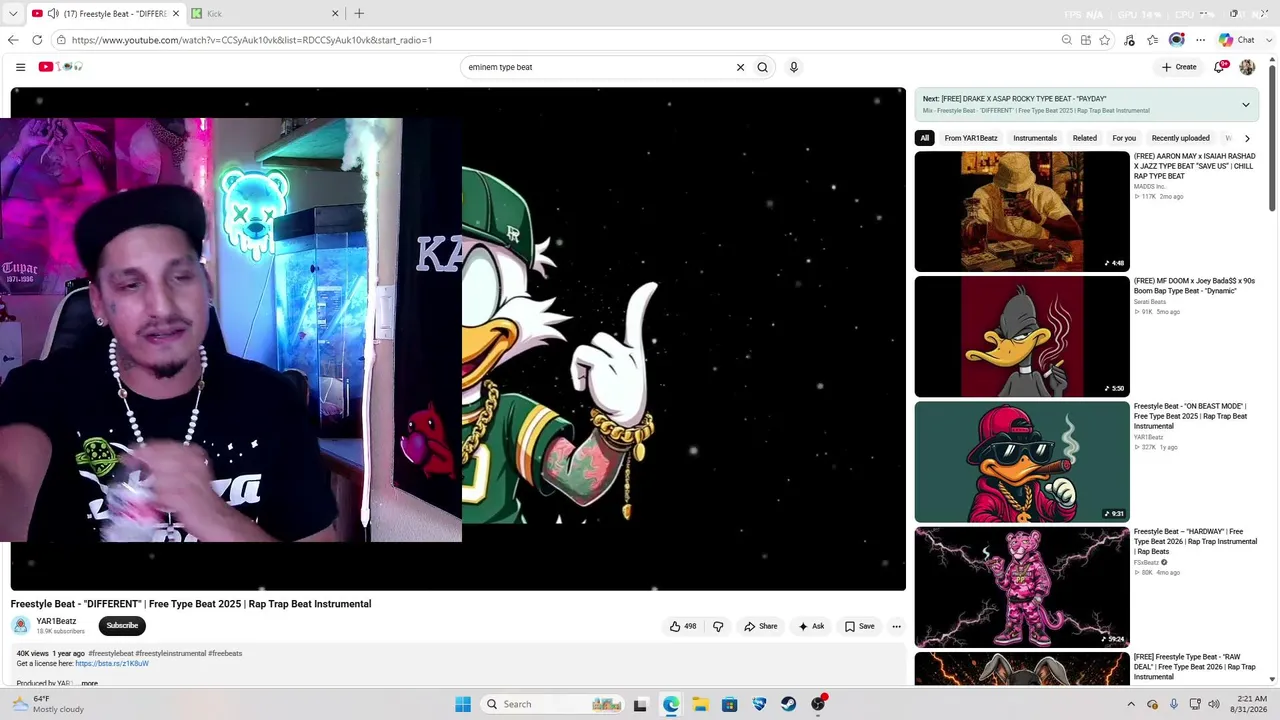
Task: Select the Recently uploaded chip
Action: tap(1180, 138)
